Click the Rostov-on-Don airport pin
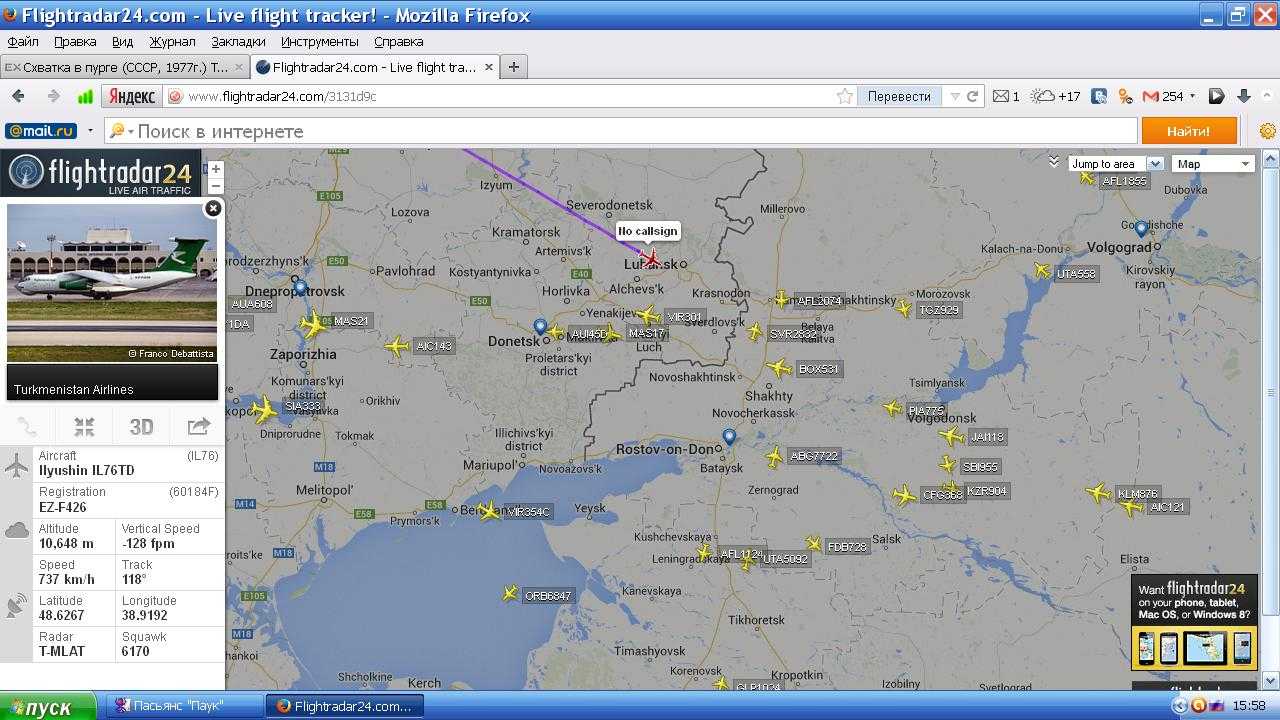 [x=729, y=437]
